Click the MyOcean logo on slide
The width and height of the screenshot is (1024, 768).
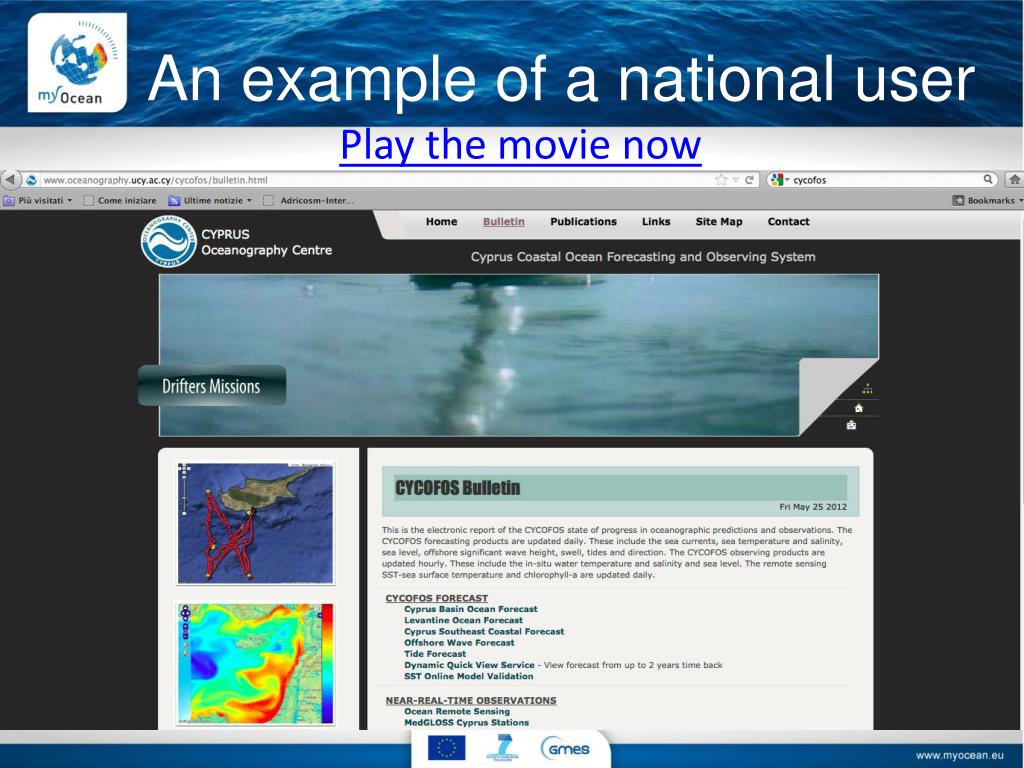click(x=77, y=63)
